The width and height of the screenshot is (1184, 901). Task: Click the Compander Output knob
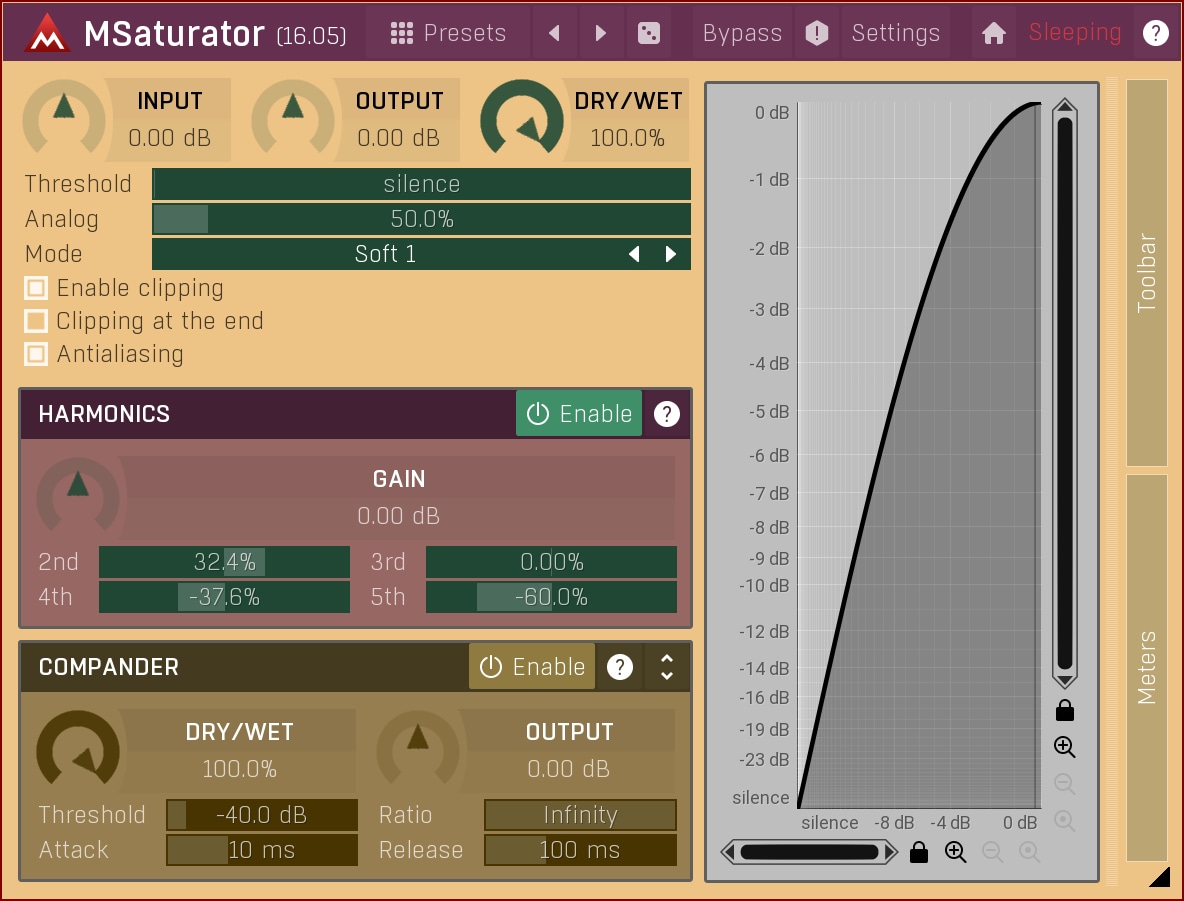click(418, 750)
